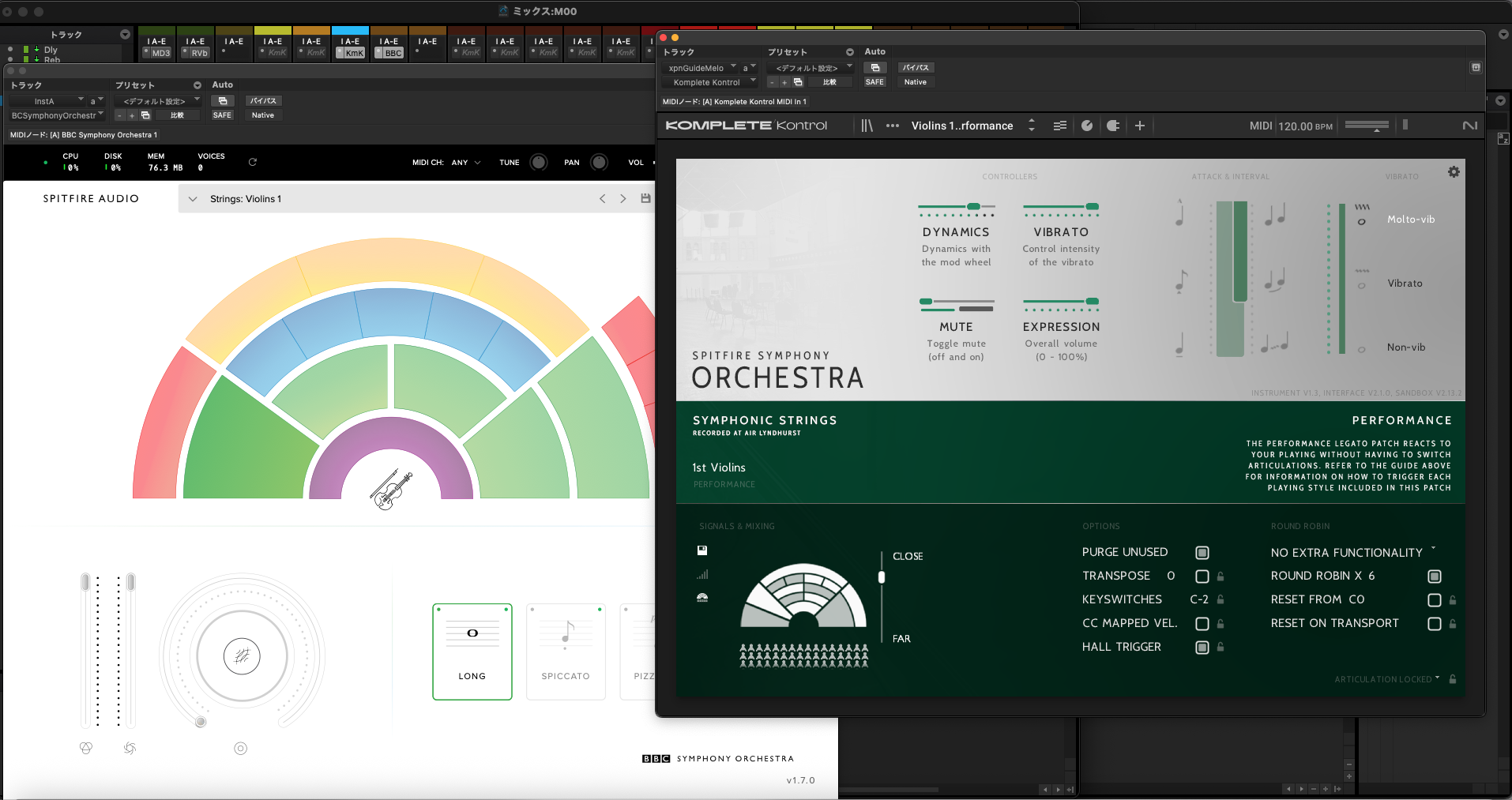Toggle TRANSPOSE checkbox

1202,577
